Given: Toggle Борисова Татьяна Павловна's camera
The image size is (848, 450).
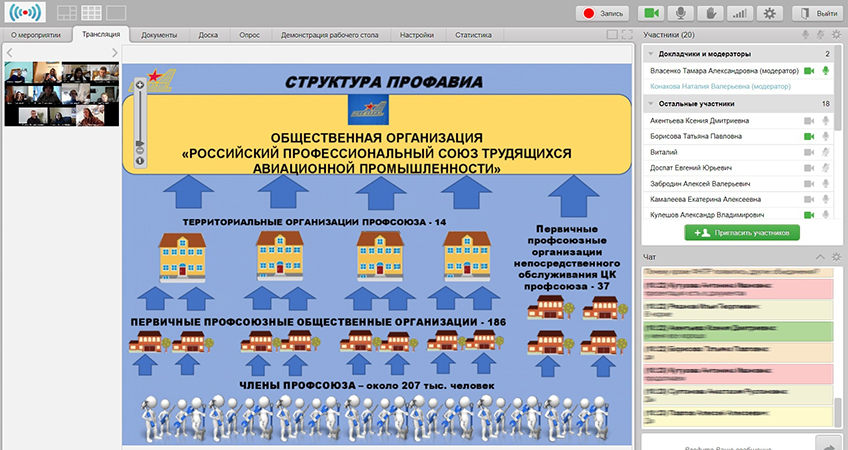Looking at the screenshot, I should [809, 136].
